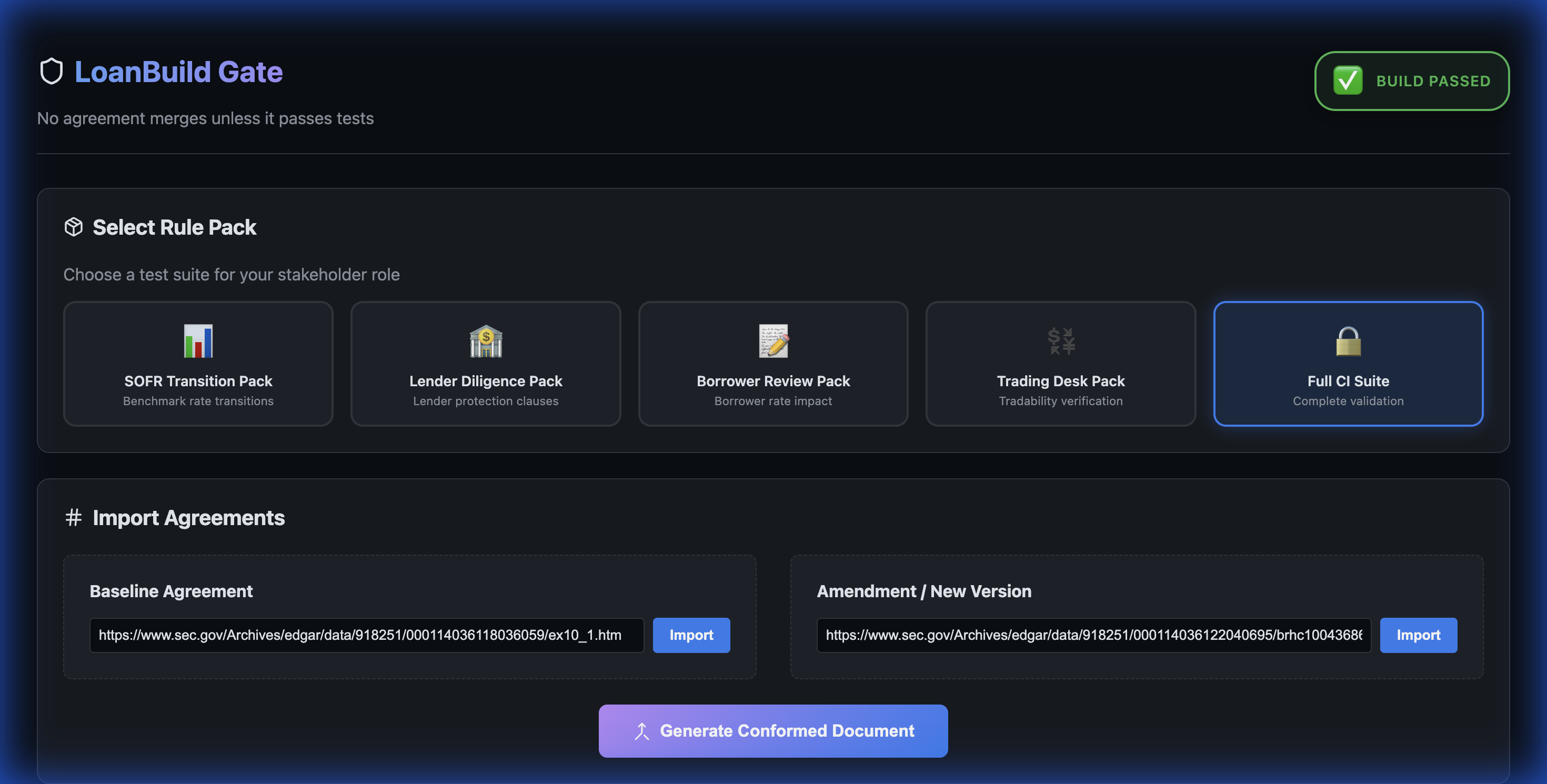This screenshot has width=1547, height=784.
Task: Click the hash icon beside Import Agreements
Action: (73, 517)
